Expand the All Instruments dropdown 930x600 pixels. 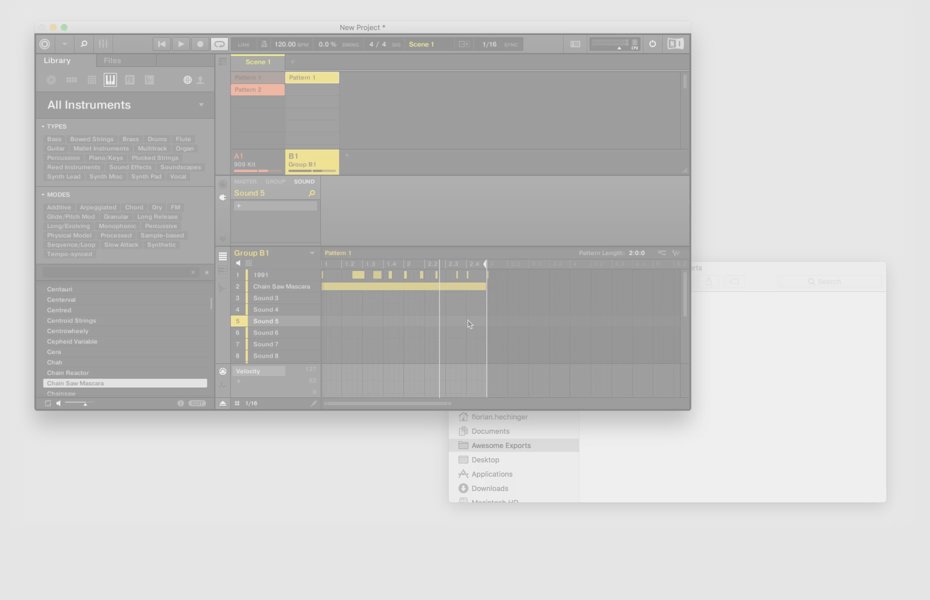pyautogui.click(x=201, y=105)
